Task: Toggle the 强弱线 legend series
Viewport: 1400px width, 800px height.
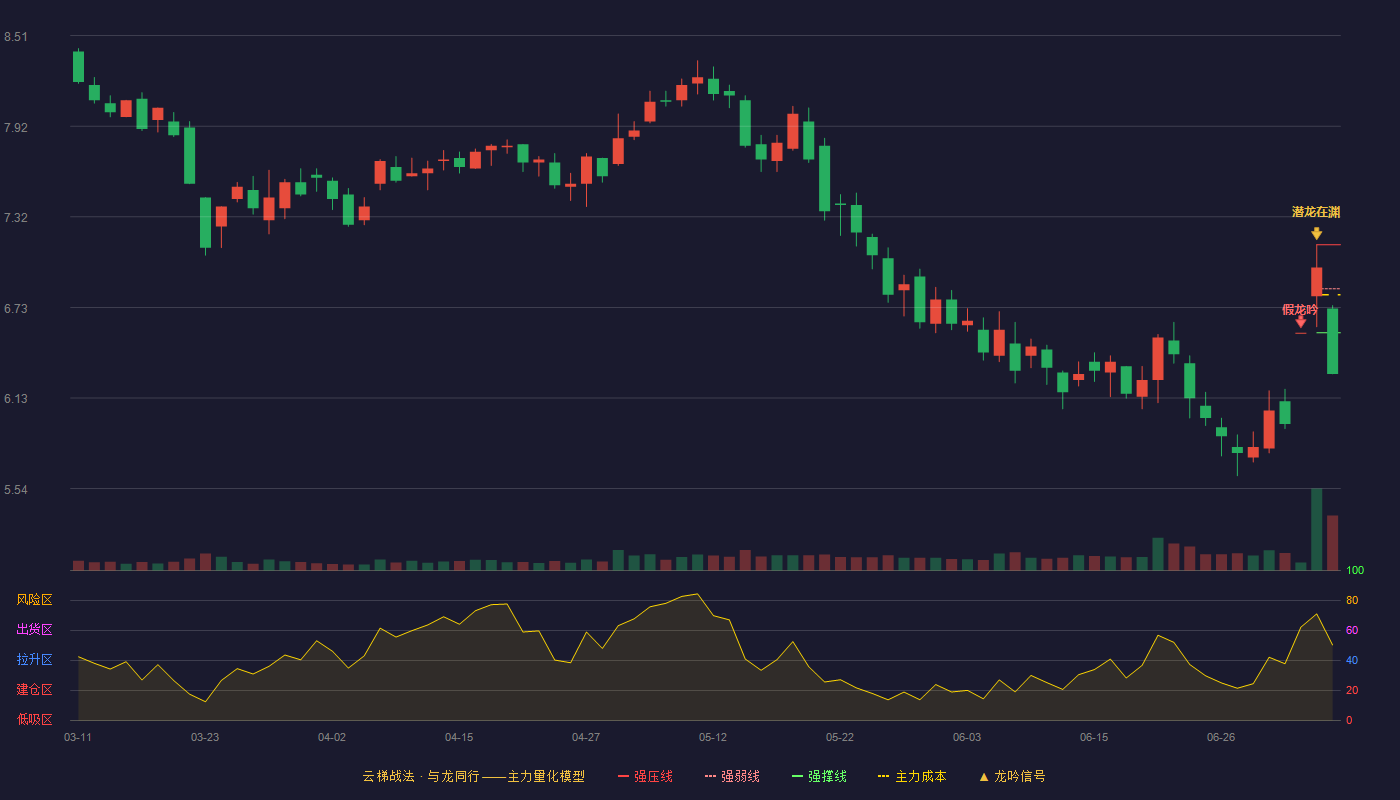Action: (732, 776)
